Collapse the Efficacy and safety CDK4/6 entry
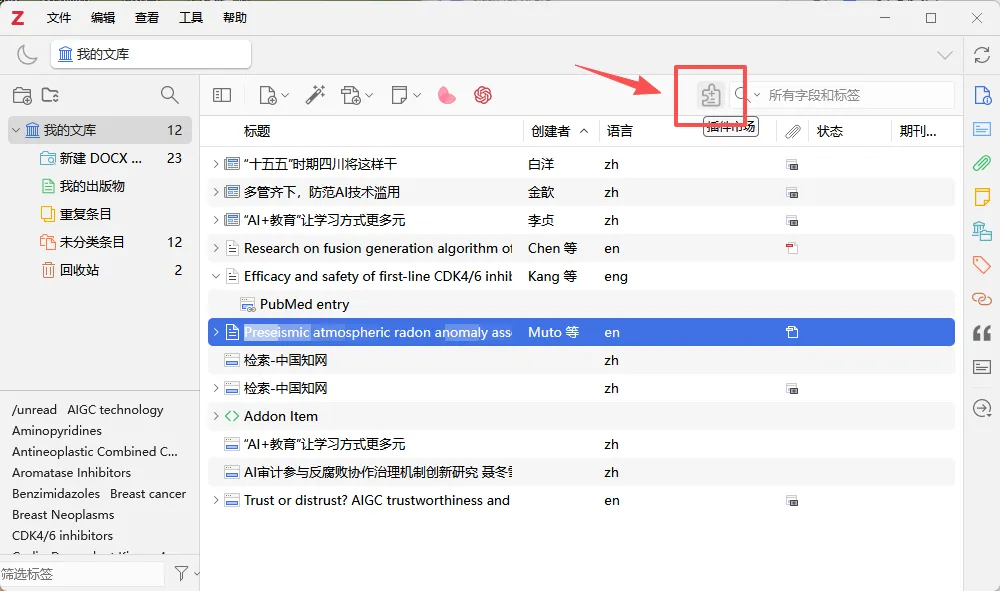 217,276
